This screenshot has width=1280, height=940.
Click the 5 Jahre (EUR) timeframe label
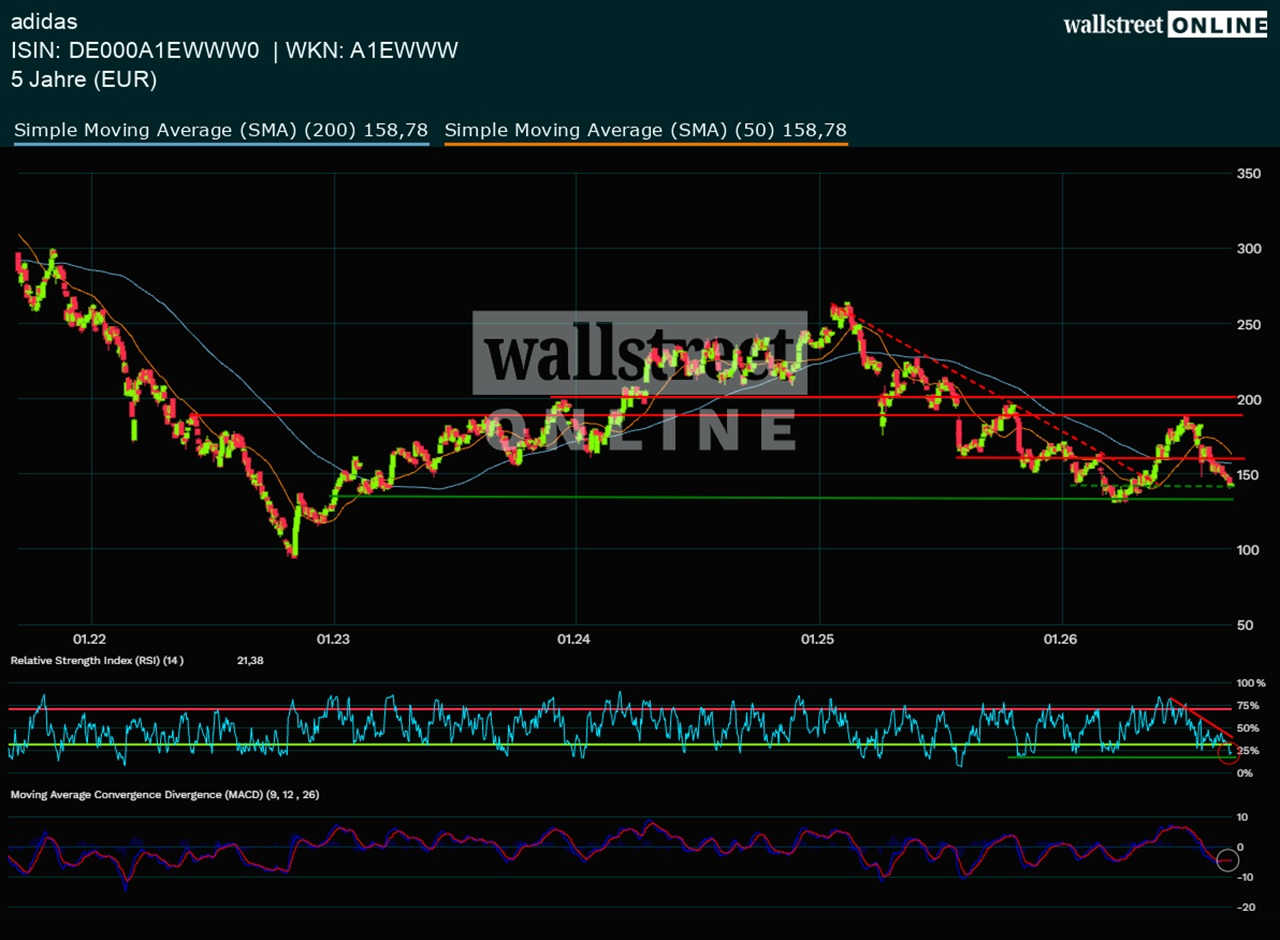click(x=84, y=80)
